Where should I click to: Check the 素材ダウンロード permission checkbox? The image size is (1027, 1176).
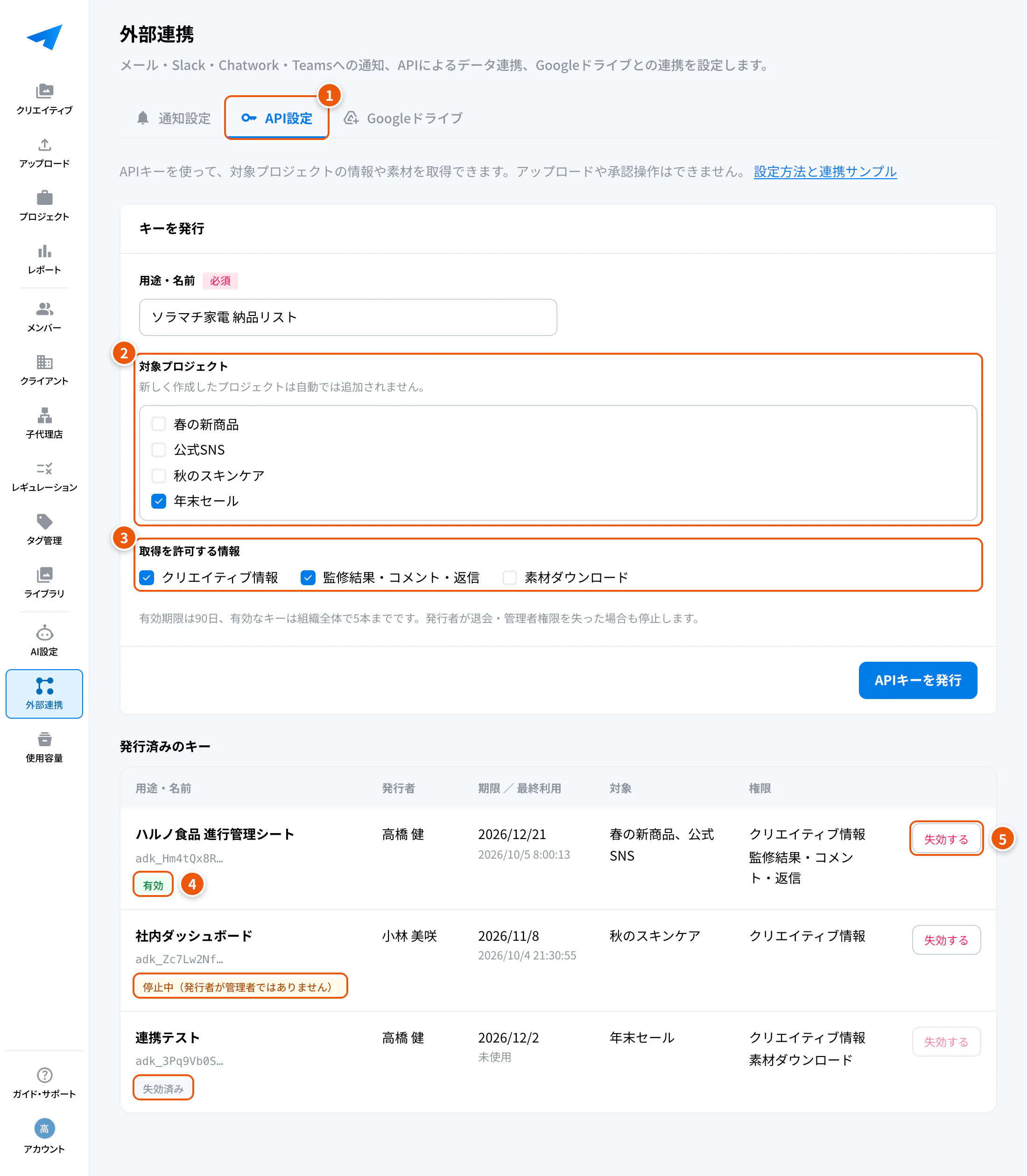pos(509,577)
